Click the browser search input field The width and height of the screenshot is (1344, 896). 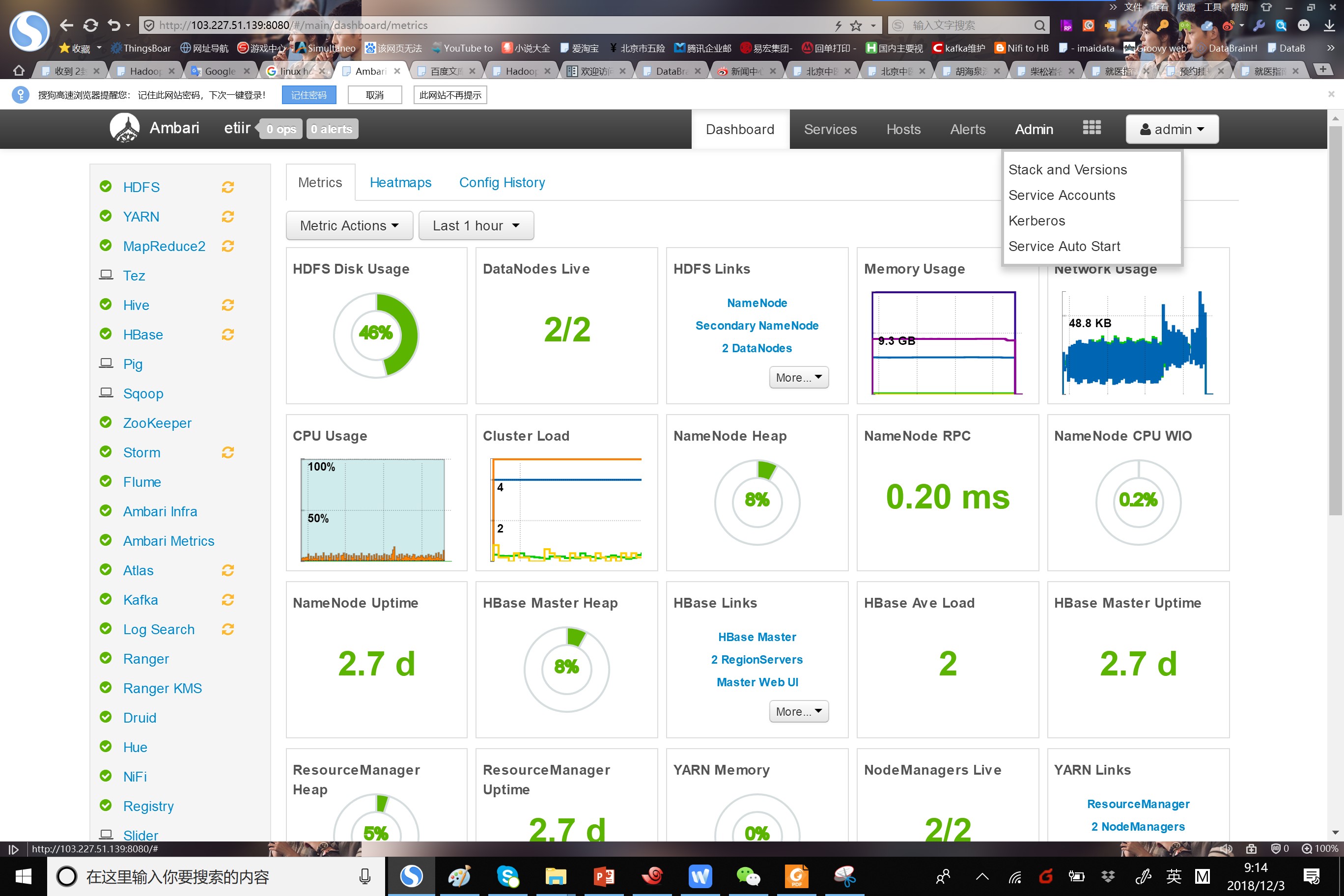pos(969,25)
